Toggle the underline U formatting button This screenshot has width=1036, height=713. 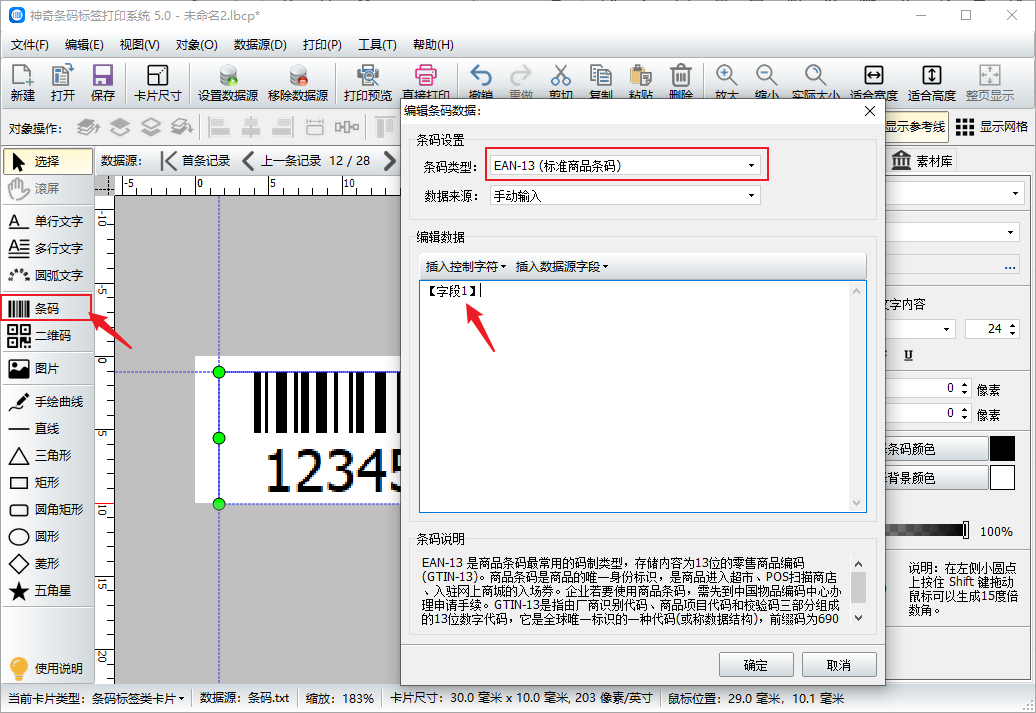[x=908, y=356]
